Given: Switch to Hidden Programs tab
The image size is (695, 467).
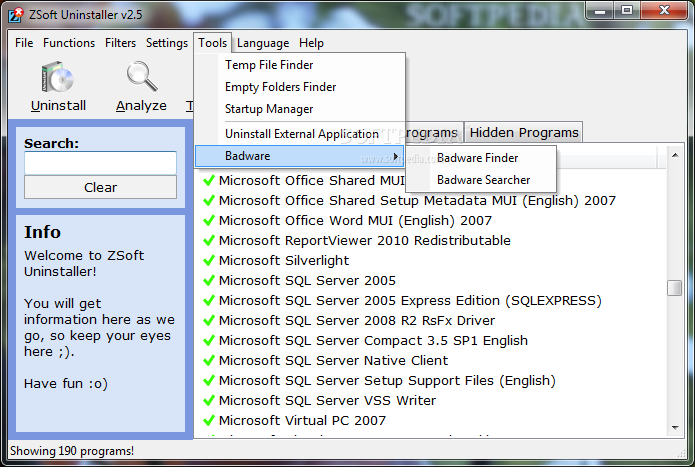Looking at the screenshot, I should tap(524, 132).
